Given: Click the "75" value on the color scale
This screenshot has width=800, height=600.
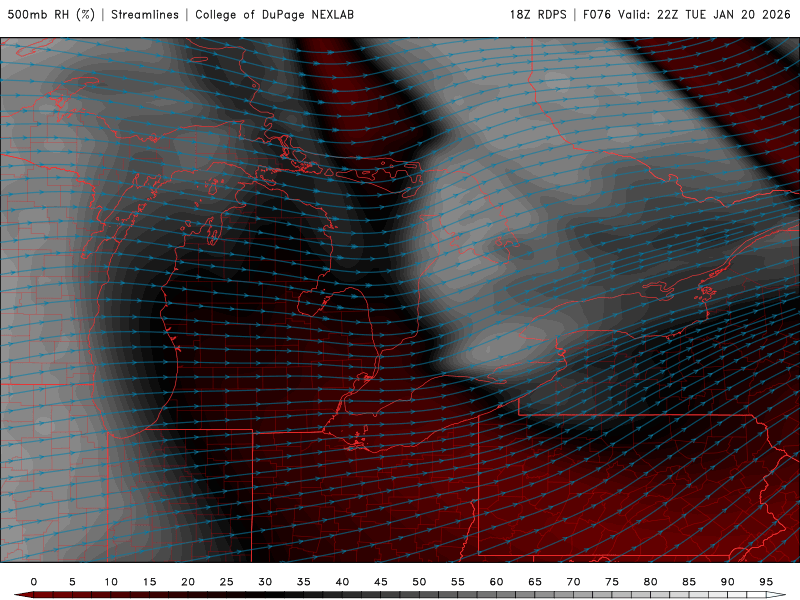Looking at the screenshot, I should pyautogui.click(x=612, y=582).
